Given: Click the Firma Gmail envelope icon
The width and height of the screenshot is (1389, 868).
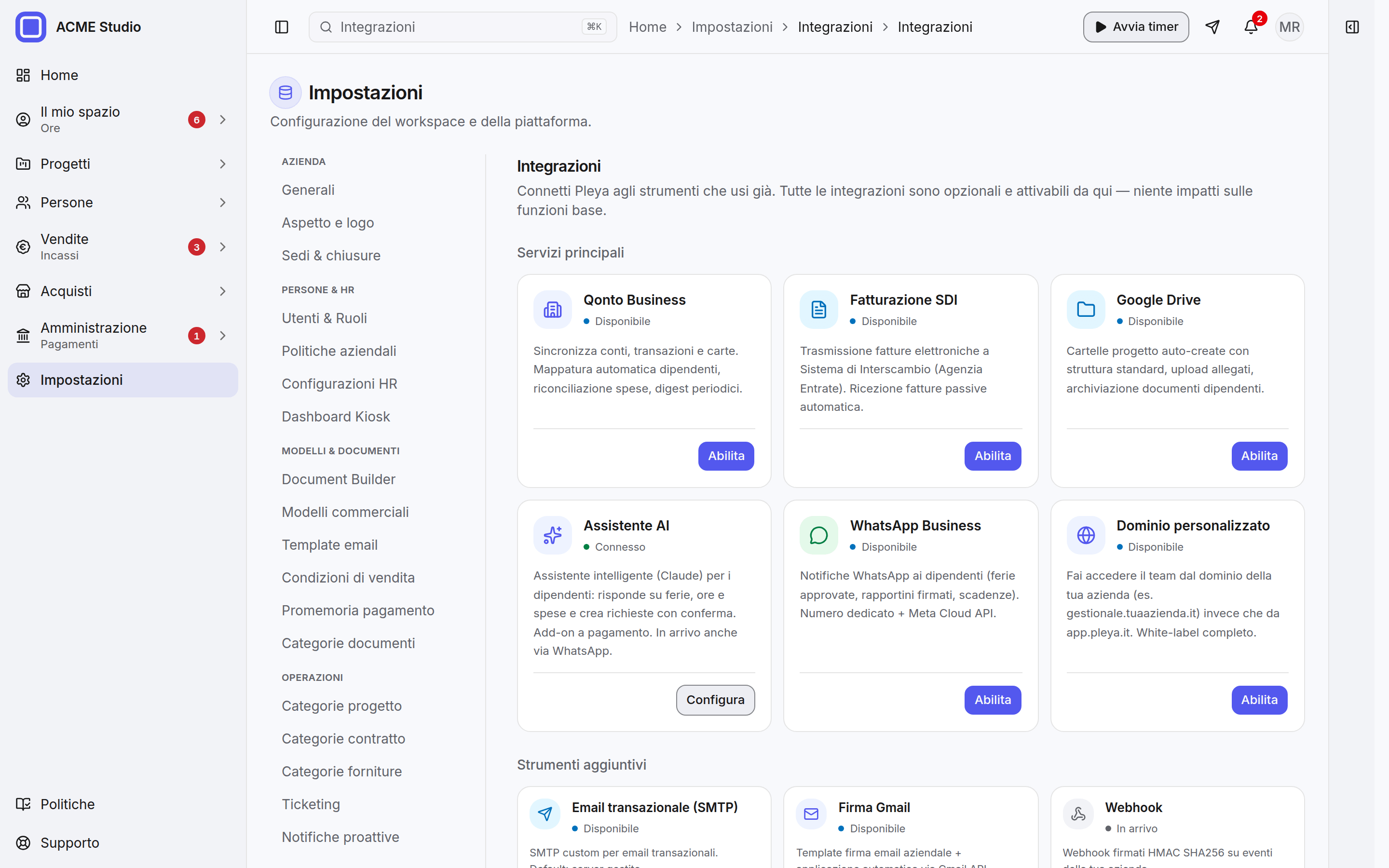Looking at the screenshot, I should 811,814.
